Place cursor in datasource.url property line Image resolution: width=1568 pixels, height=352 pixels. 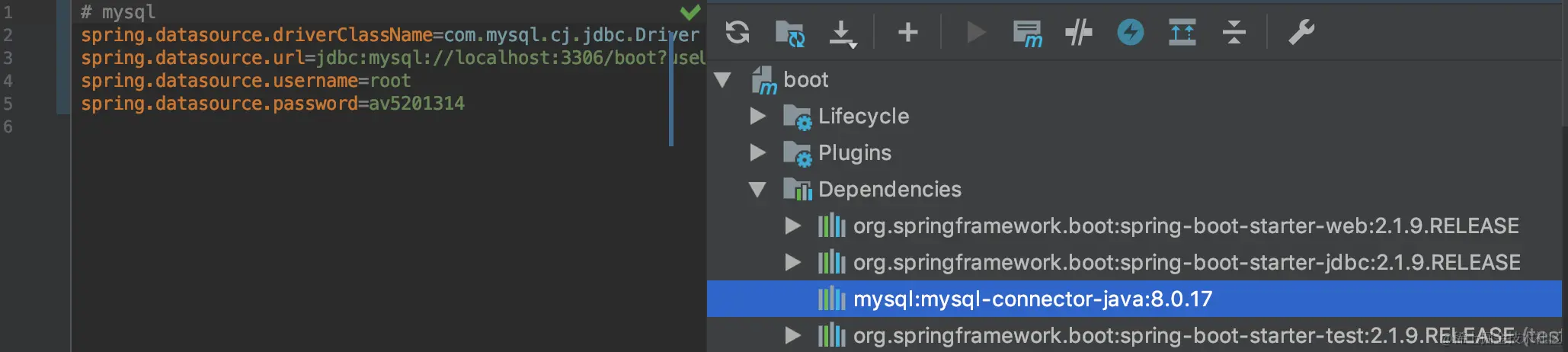[393, 58]
